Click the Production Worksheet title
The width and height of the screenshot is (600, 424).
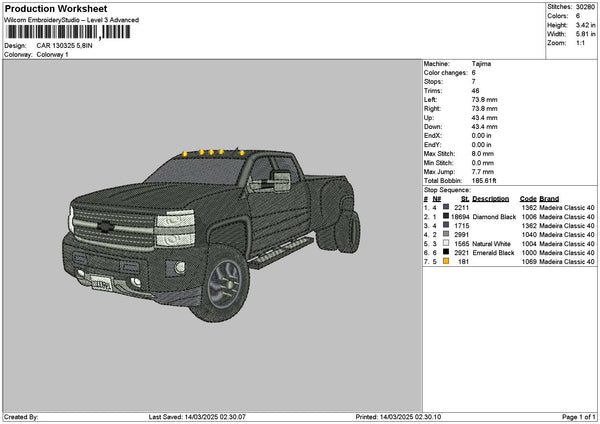pos(56,8)
